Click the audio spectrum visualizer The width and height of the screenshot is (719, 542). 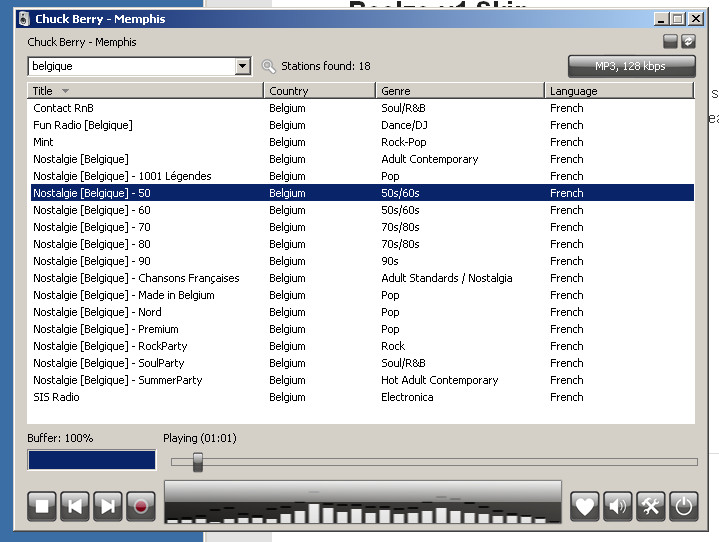[363, 502]
